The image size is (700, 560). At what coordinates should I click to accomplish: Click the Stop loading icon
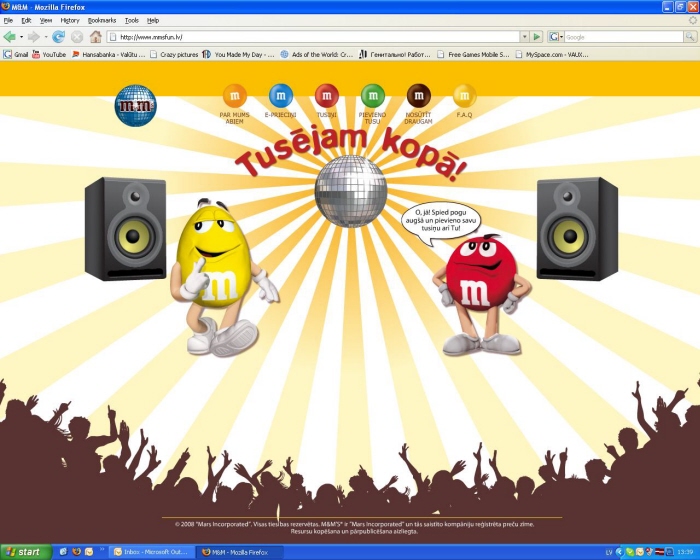77,37
